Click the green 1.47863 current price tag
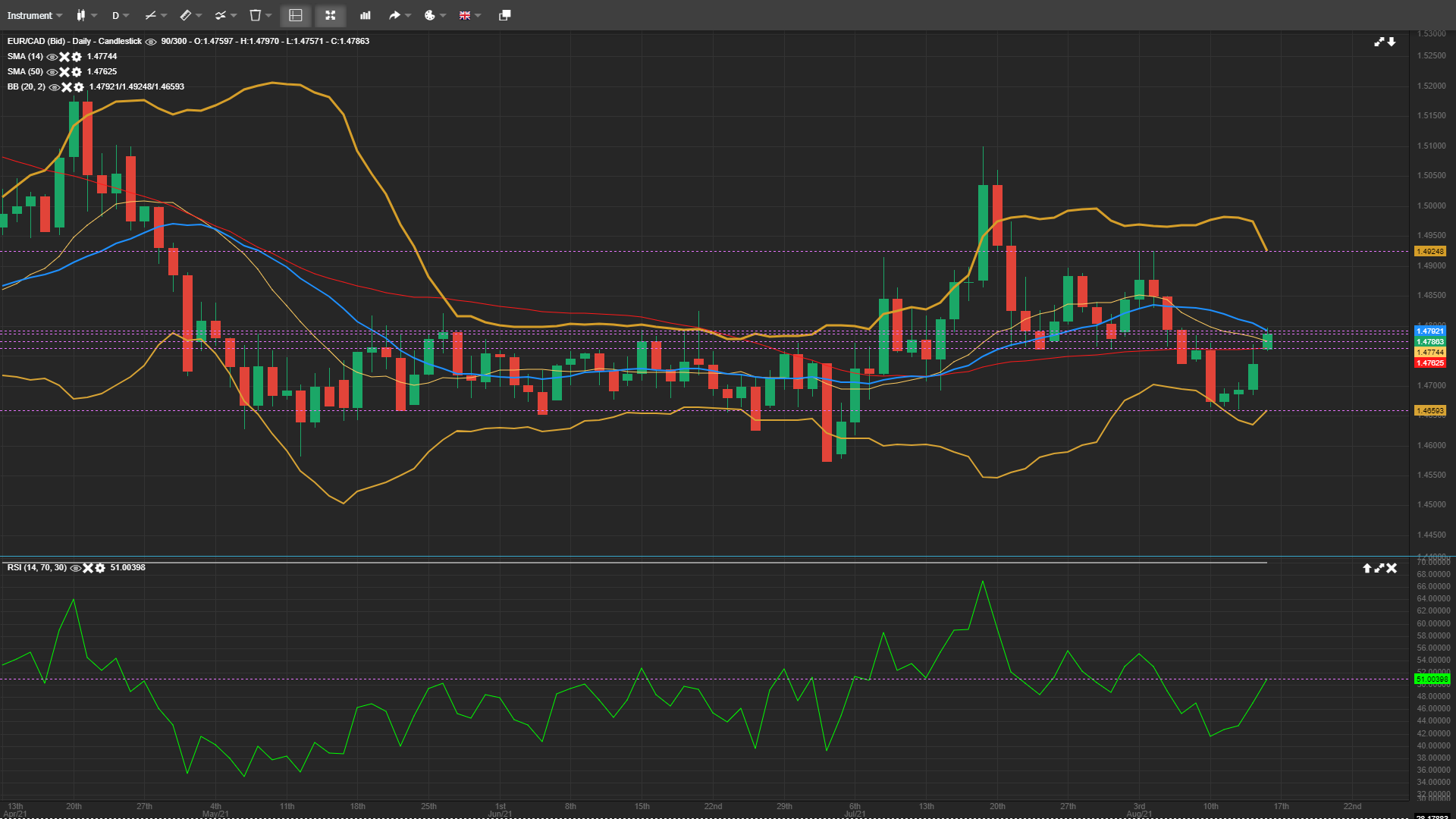 click(x=1431, y=341)
